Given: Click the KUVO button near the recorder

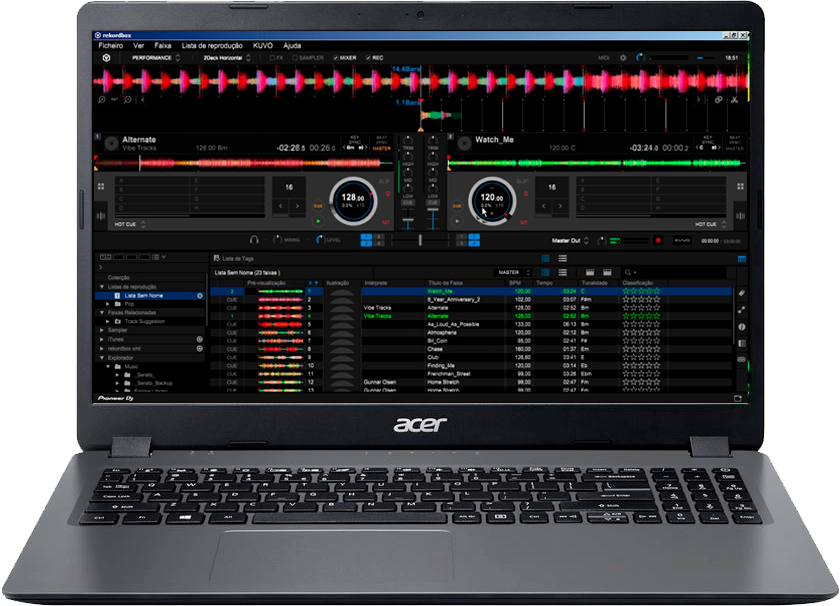Looking at the screenshot, I should pyautogui.click(x=682, y=241).
